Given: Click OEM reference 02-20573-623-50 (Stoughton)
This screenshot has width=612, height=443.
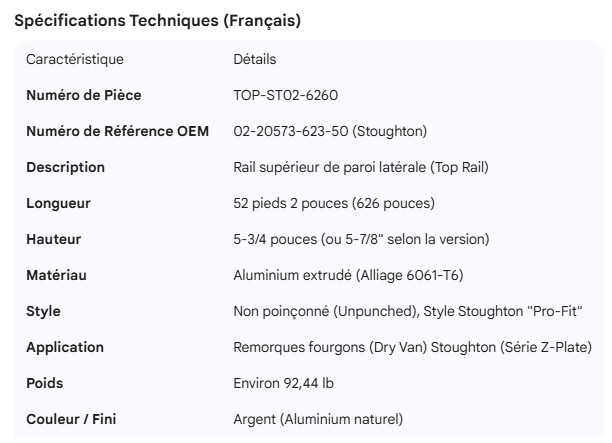Looking at the screenshot, I should point(330,132).
